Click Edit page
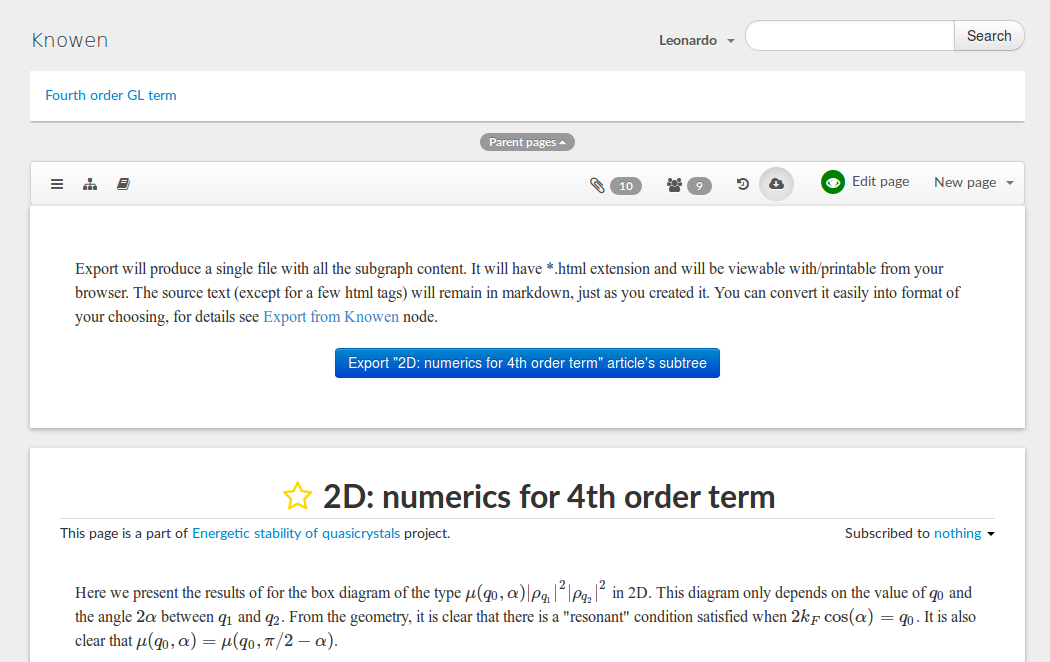 [x=880, y=182]
